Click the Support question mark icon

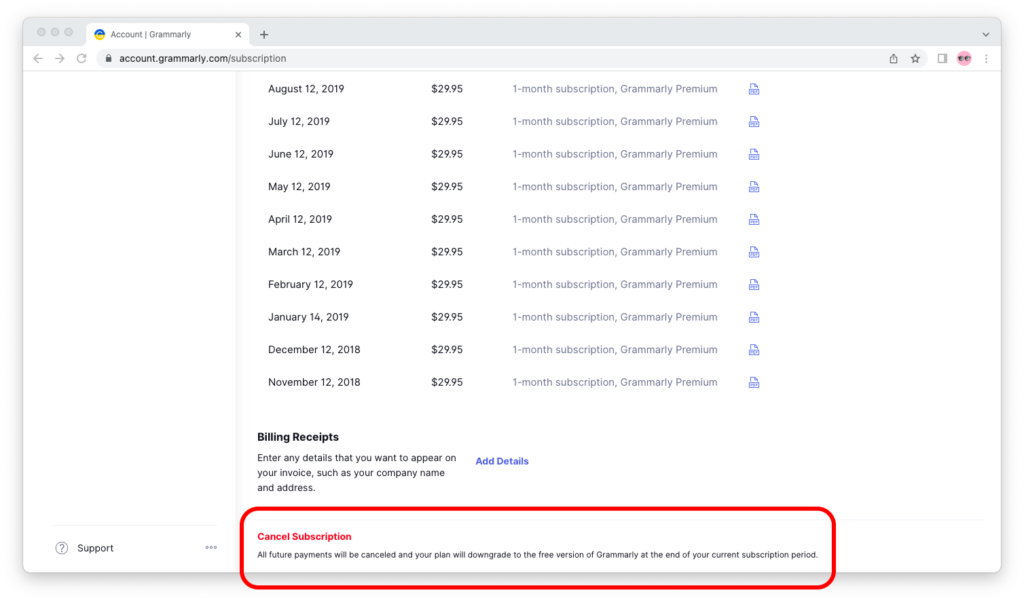pos(61,548)
